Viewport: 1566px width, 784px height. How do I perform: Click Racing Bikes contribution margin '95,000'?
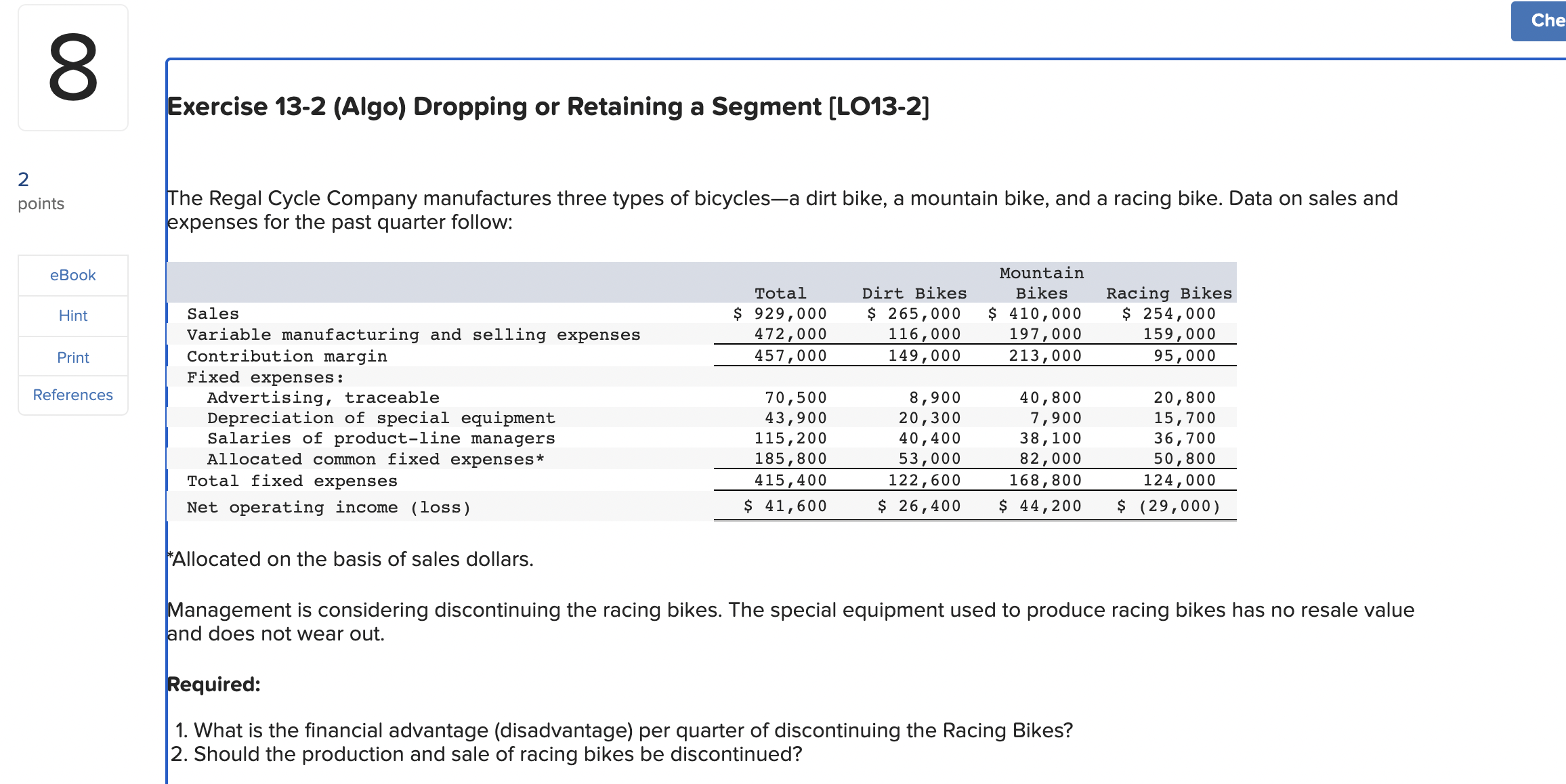tap(1185, 355)
